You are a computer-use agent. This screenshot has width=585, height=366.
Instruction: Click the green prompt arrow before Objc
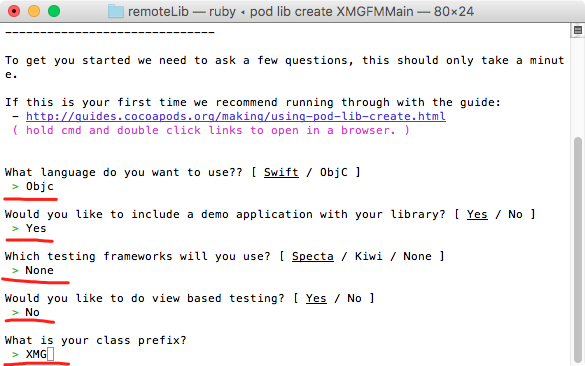[15, 187]
